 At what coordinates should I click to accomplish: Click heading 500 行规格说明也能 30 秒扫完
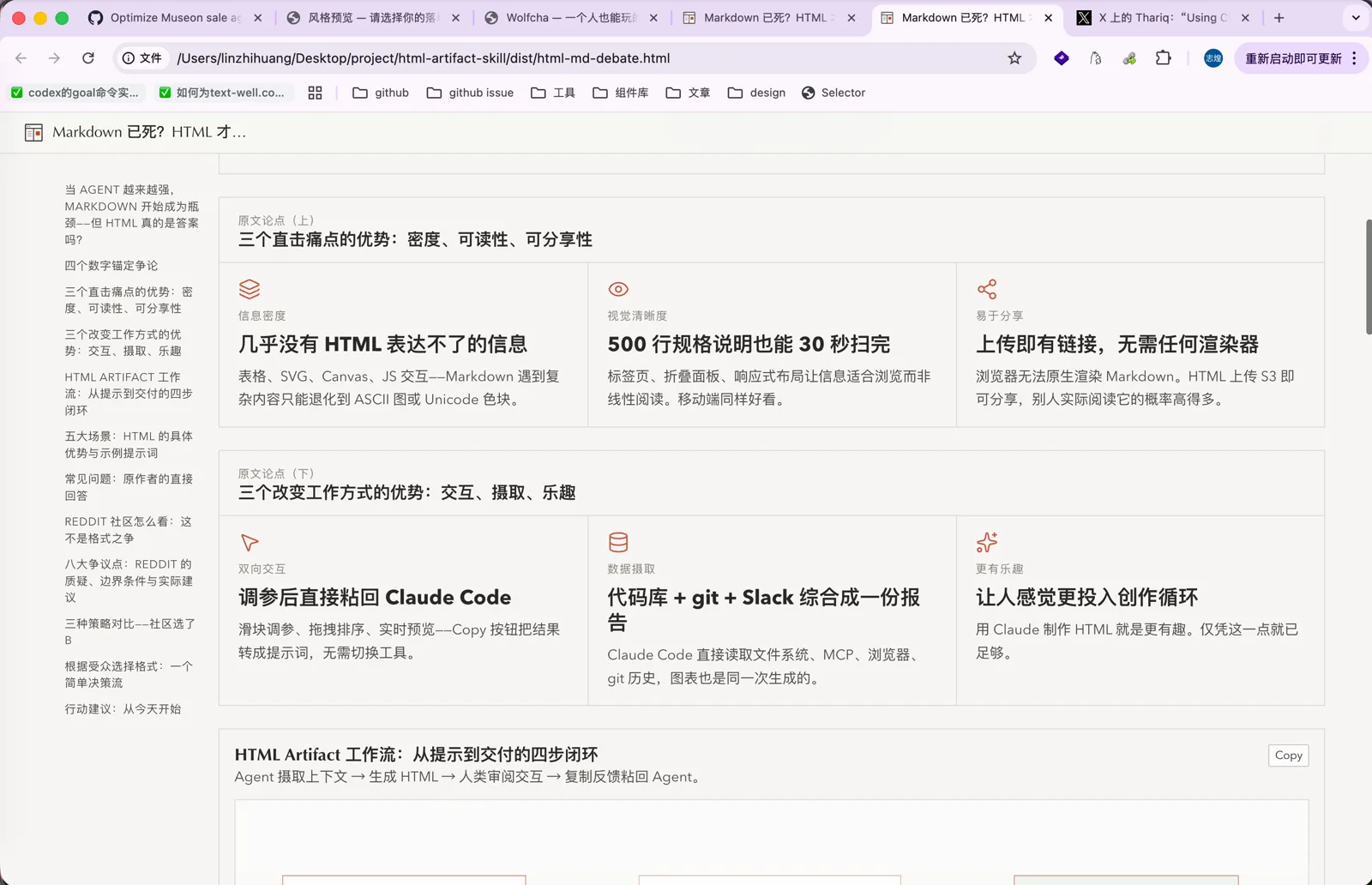(749, 344)
